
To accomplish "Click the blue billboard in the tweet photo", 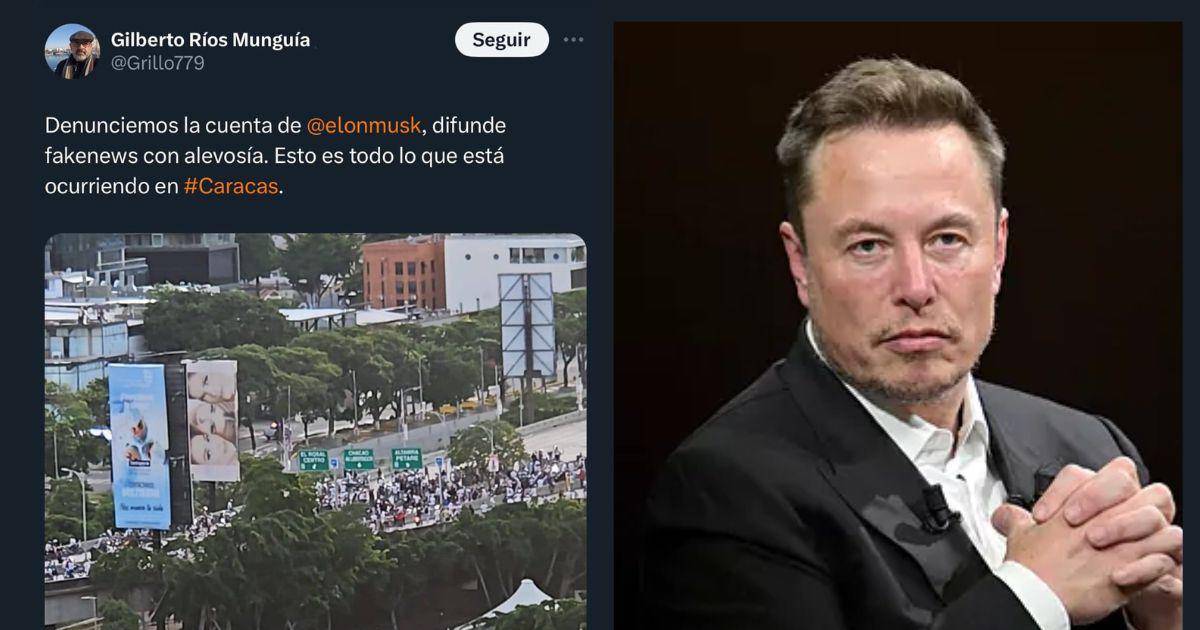I will 139,445.
